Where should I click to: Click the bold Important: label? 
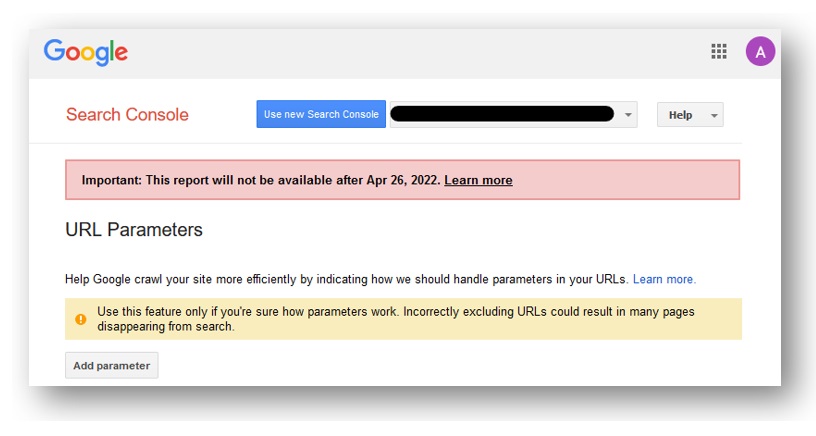coord(111,180)
